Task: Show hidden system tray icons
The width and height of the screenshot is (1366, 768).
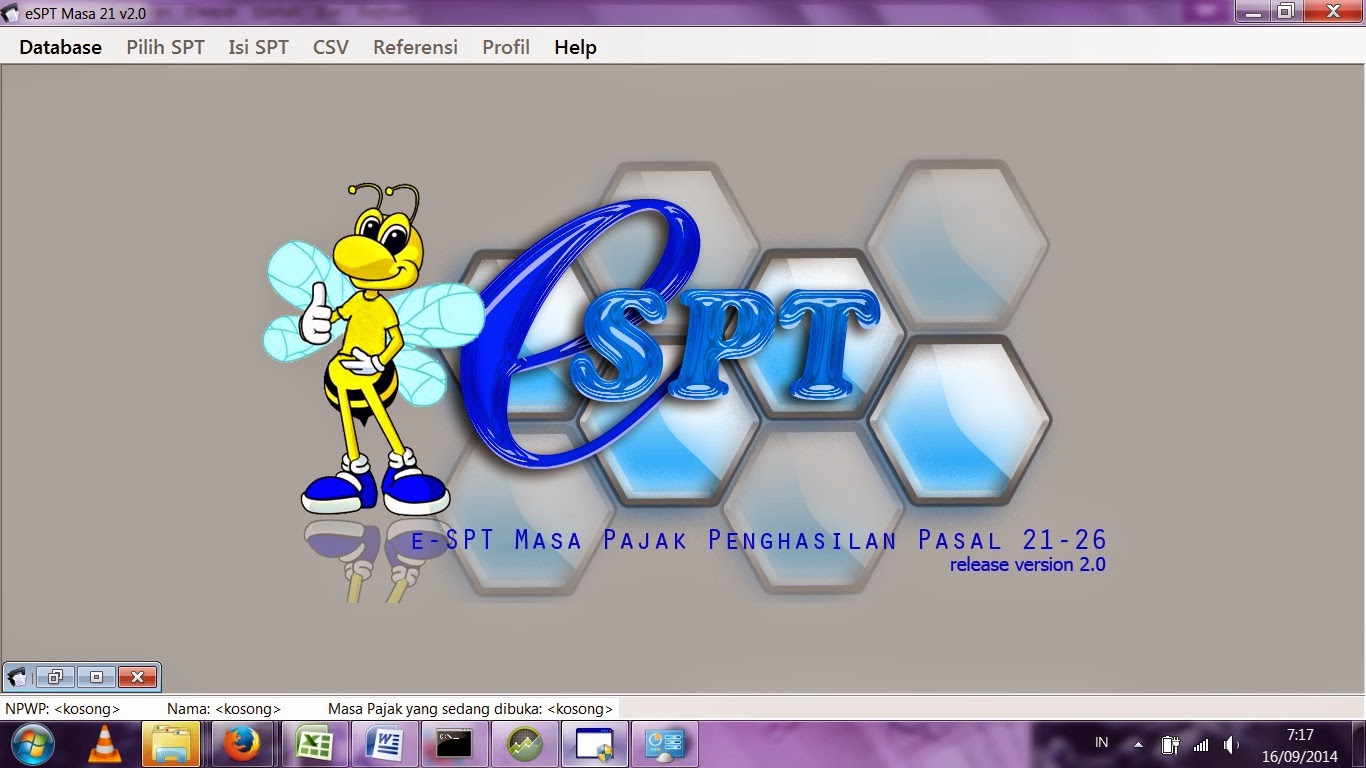Action: [1138, 745]
